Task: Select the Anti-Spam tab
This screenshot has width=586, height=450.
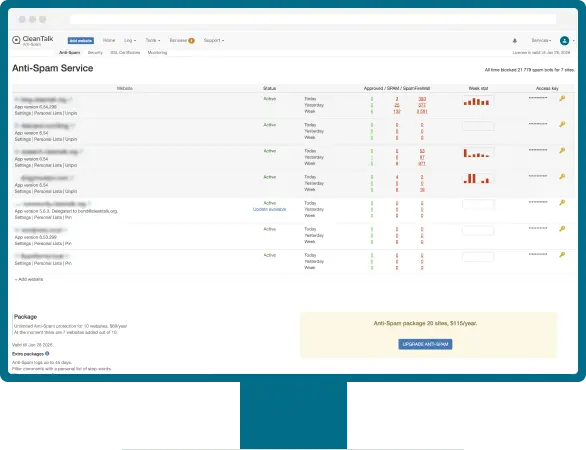Action: (x=70, y=53)
